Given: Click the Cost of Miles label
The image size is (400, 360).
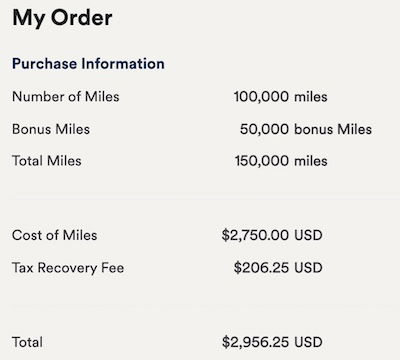Looking at the screenshot, I should (55, 235).
